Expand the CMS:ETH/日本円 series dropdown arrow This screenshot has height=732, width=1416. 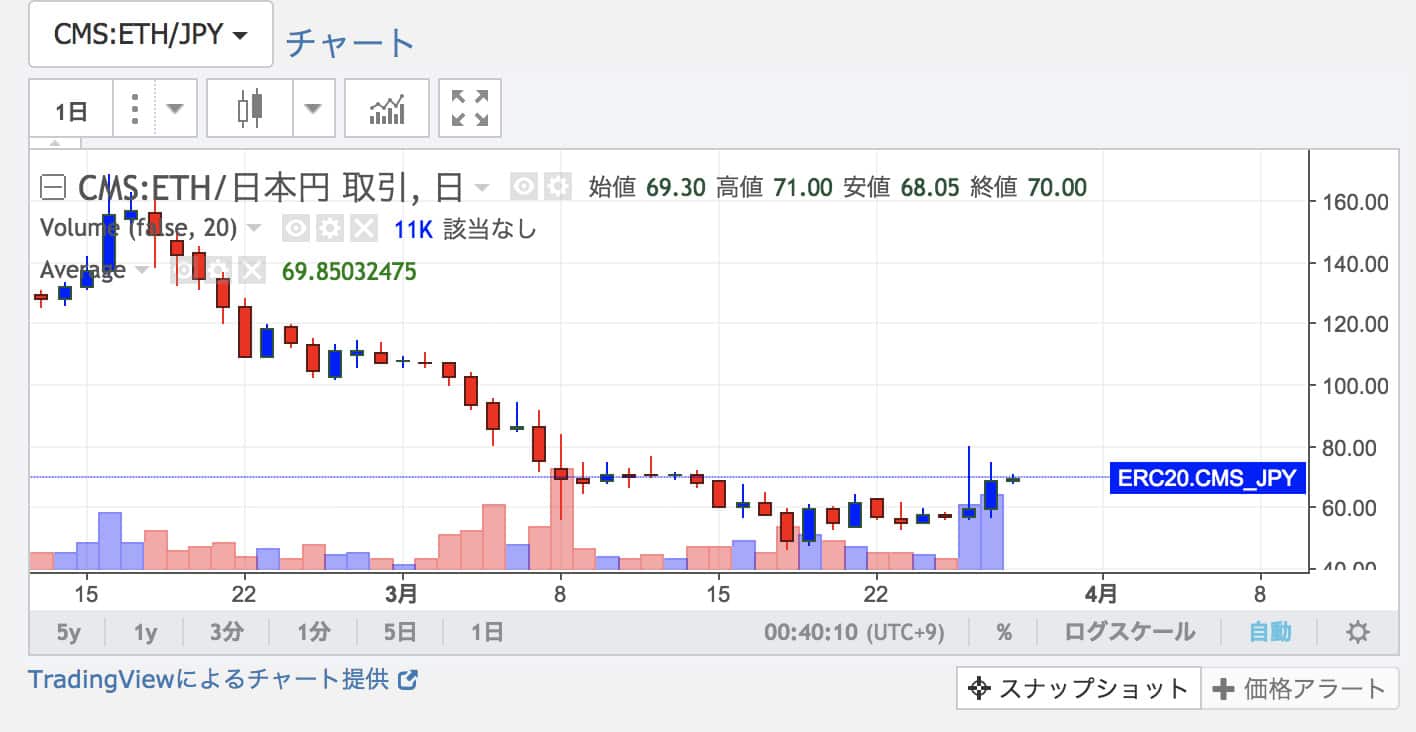pos(482,188)
